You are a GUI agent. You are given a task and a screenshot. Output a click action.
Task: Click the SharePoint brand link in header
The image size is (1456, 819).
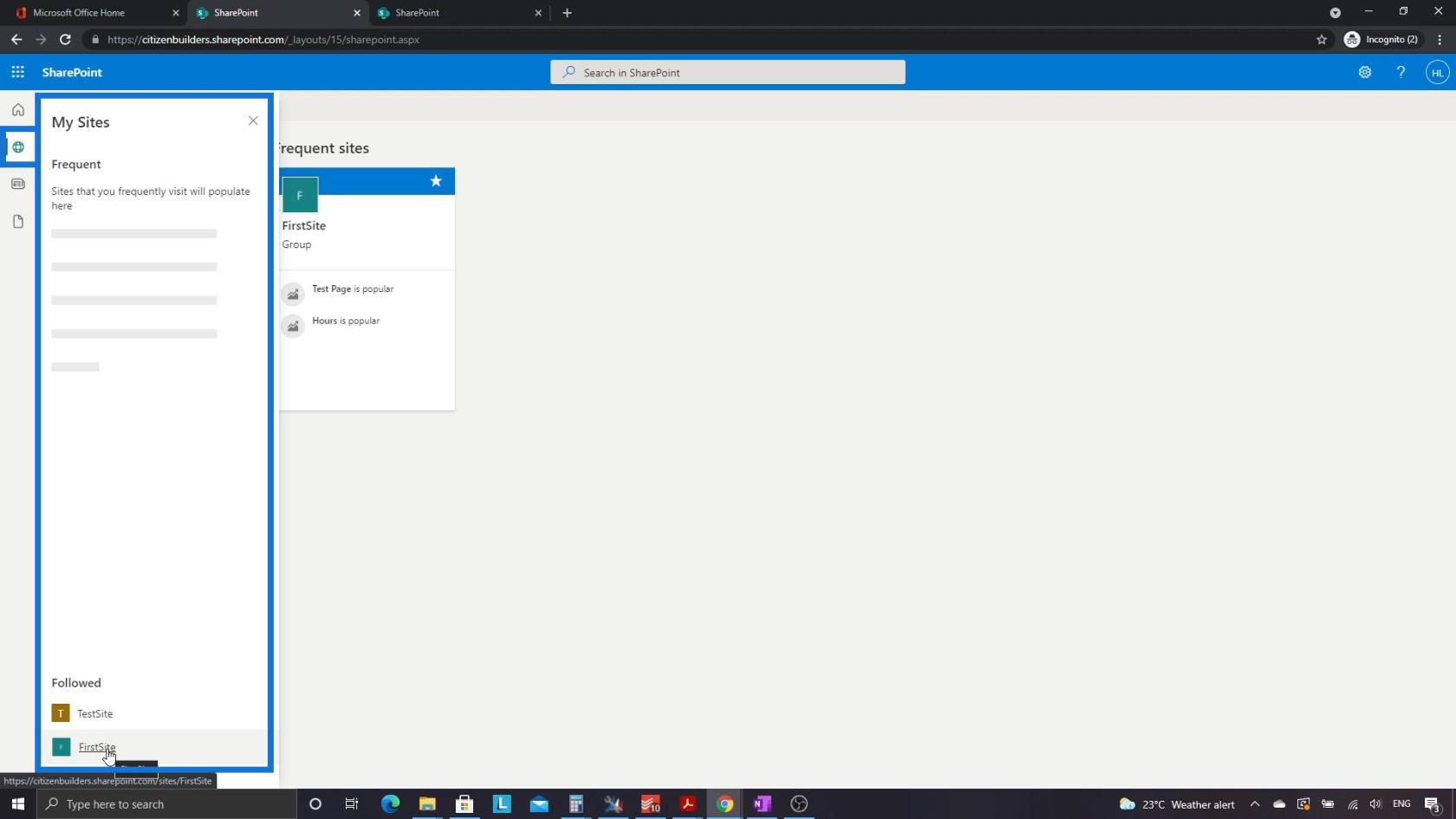72,73
